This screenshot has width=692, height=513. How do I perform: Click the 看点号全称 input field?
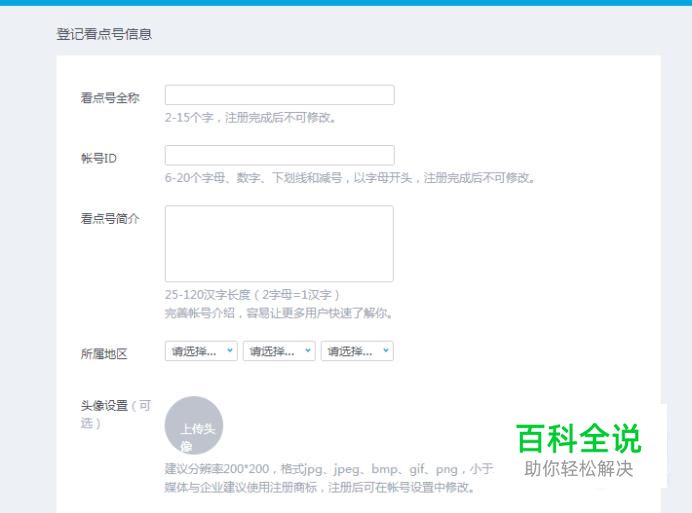(x=279, y=95)
